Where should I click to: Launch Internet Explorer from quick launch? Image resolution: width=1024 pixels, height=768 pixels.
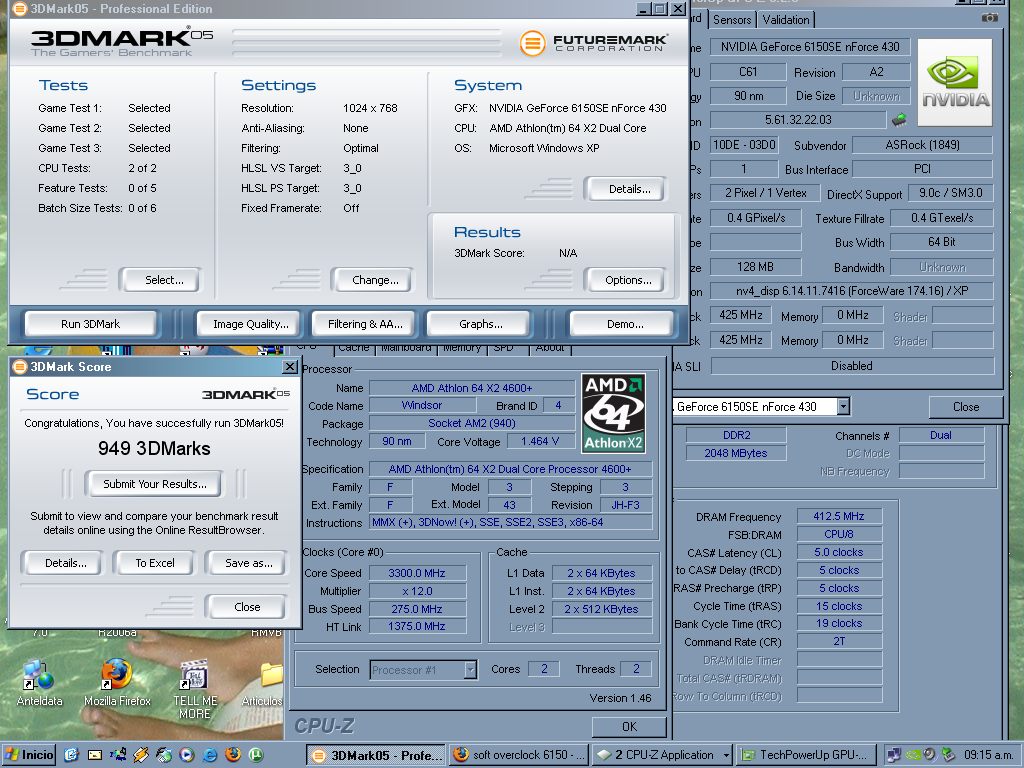pyautogui.click(x=210, y=754)
